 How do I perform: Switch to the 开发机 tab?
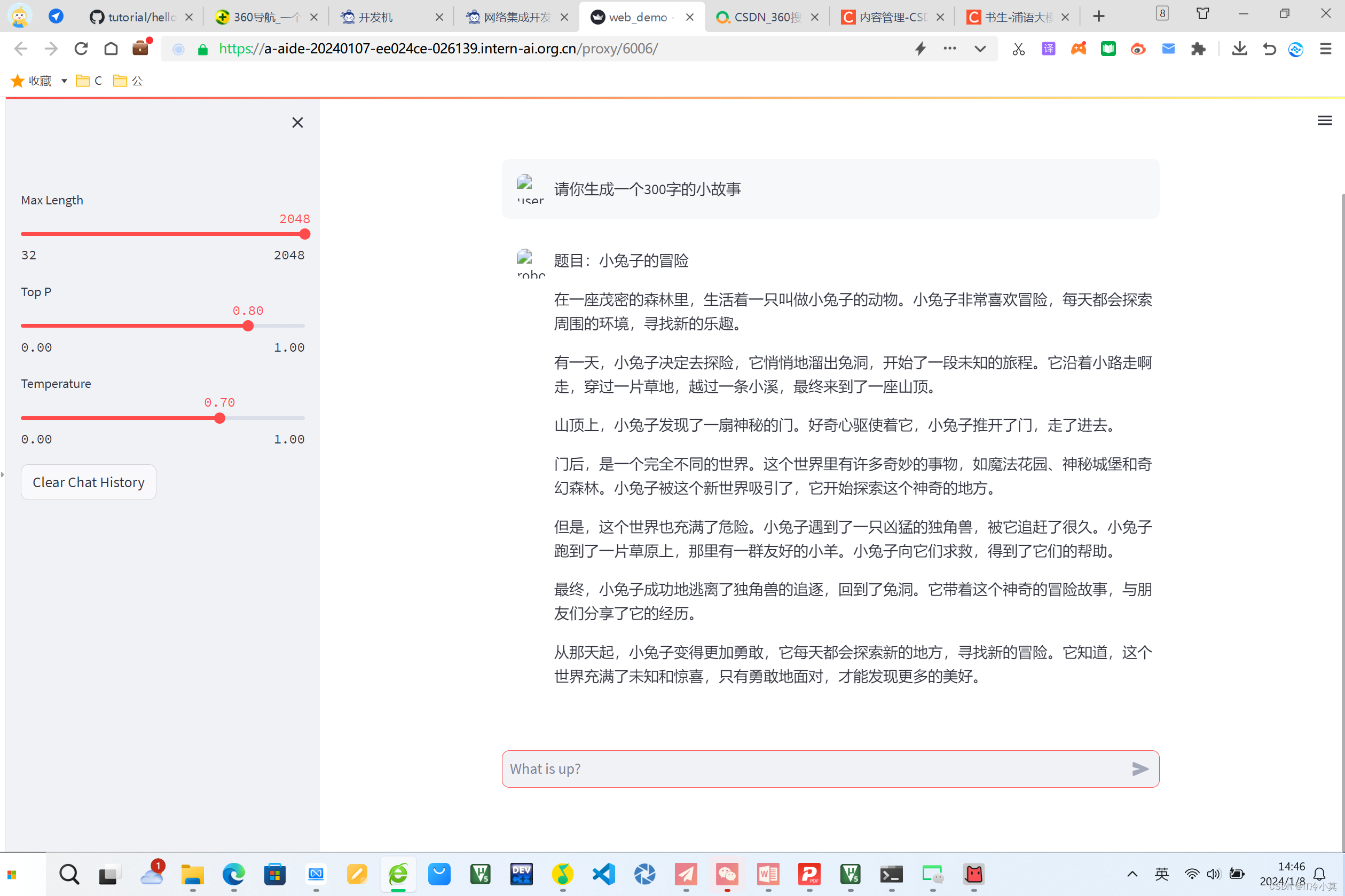375,17
